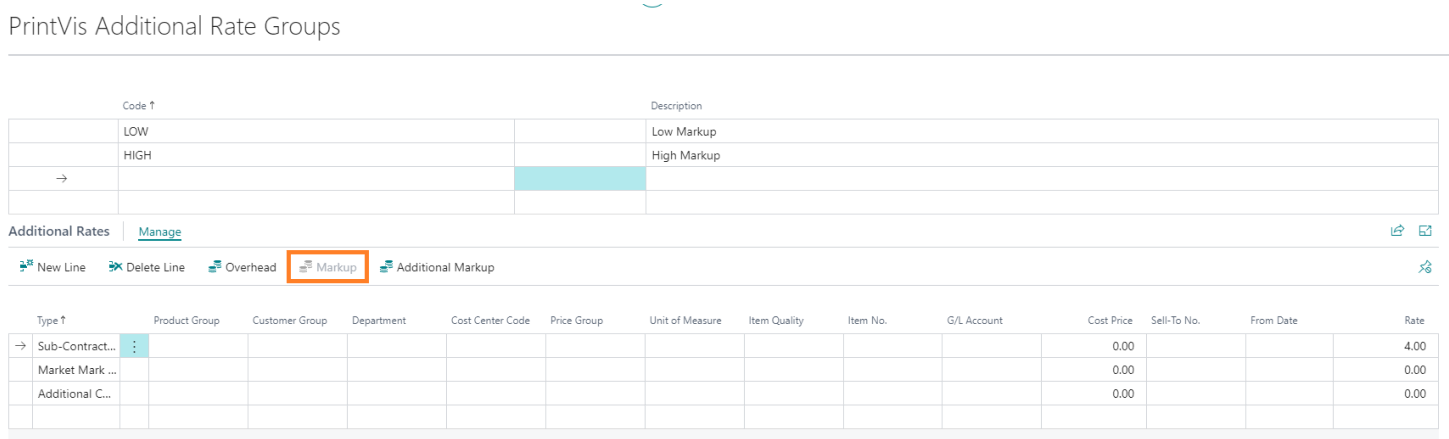The height and width of the screenshot is (439, 1449).
Task: Click the Sub-Contract row cost price 0.00
Action: pos(1122,346)
